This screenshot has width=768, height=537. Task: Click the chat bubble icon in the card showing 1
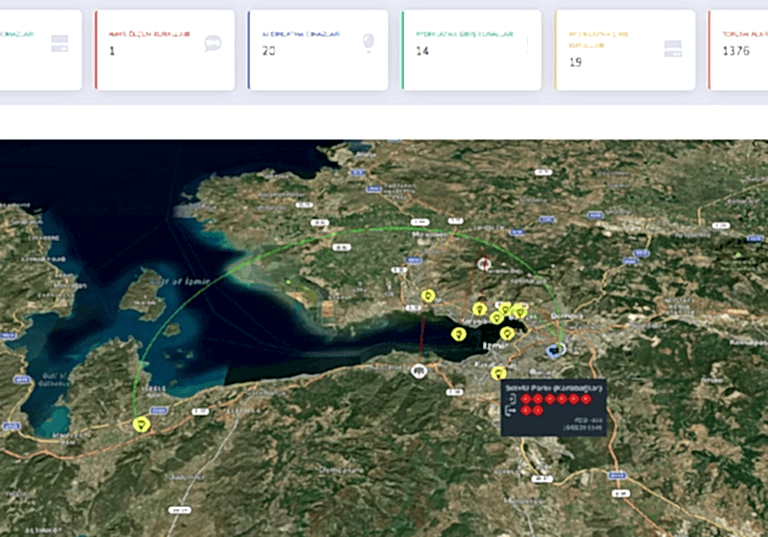click(213, 43)
